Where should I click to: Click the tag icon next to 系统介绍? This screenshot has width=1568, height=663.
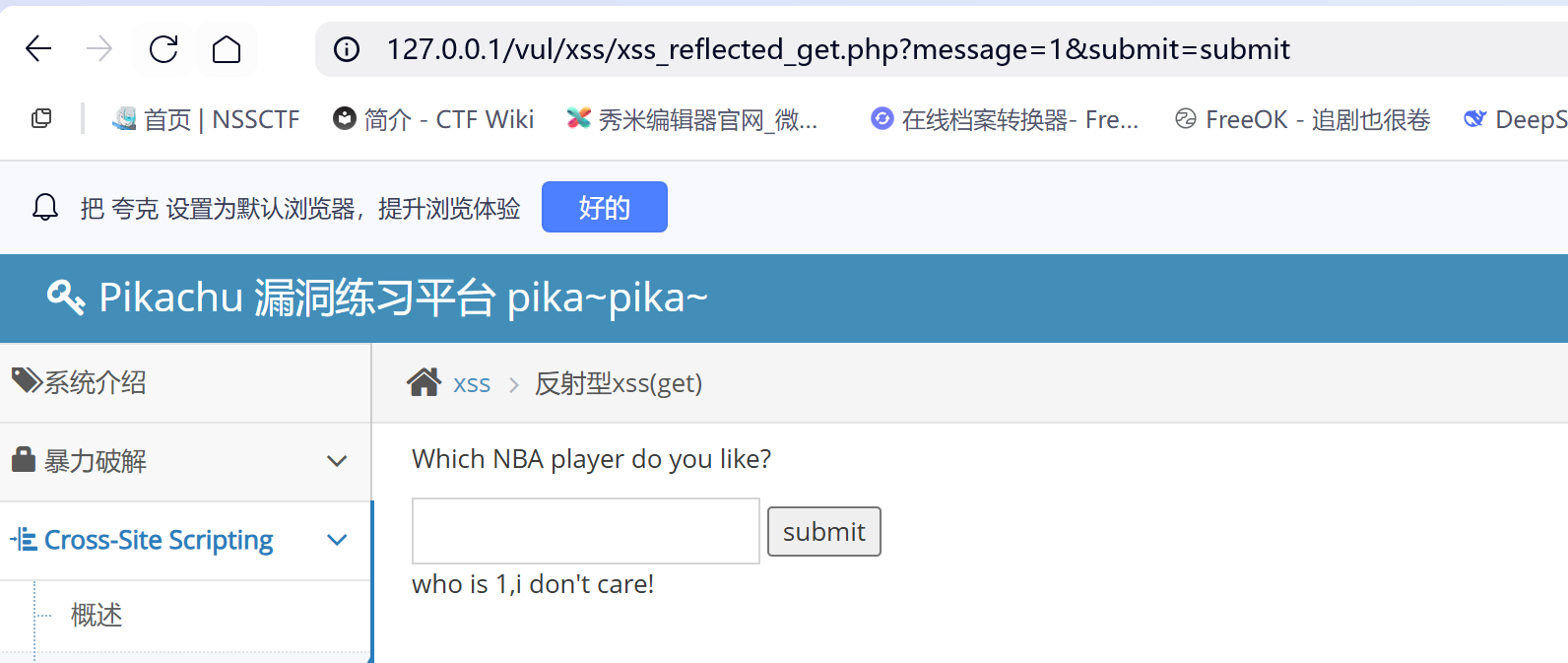[x=26, y=381]
